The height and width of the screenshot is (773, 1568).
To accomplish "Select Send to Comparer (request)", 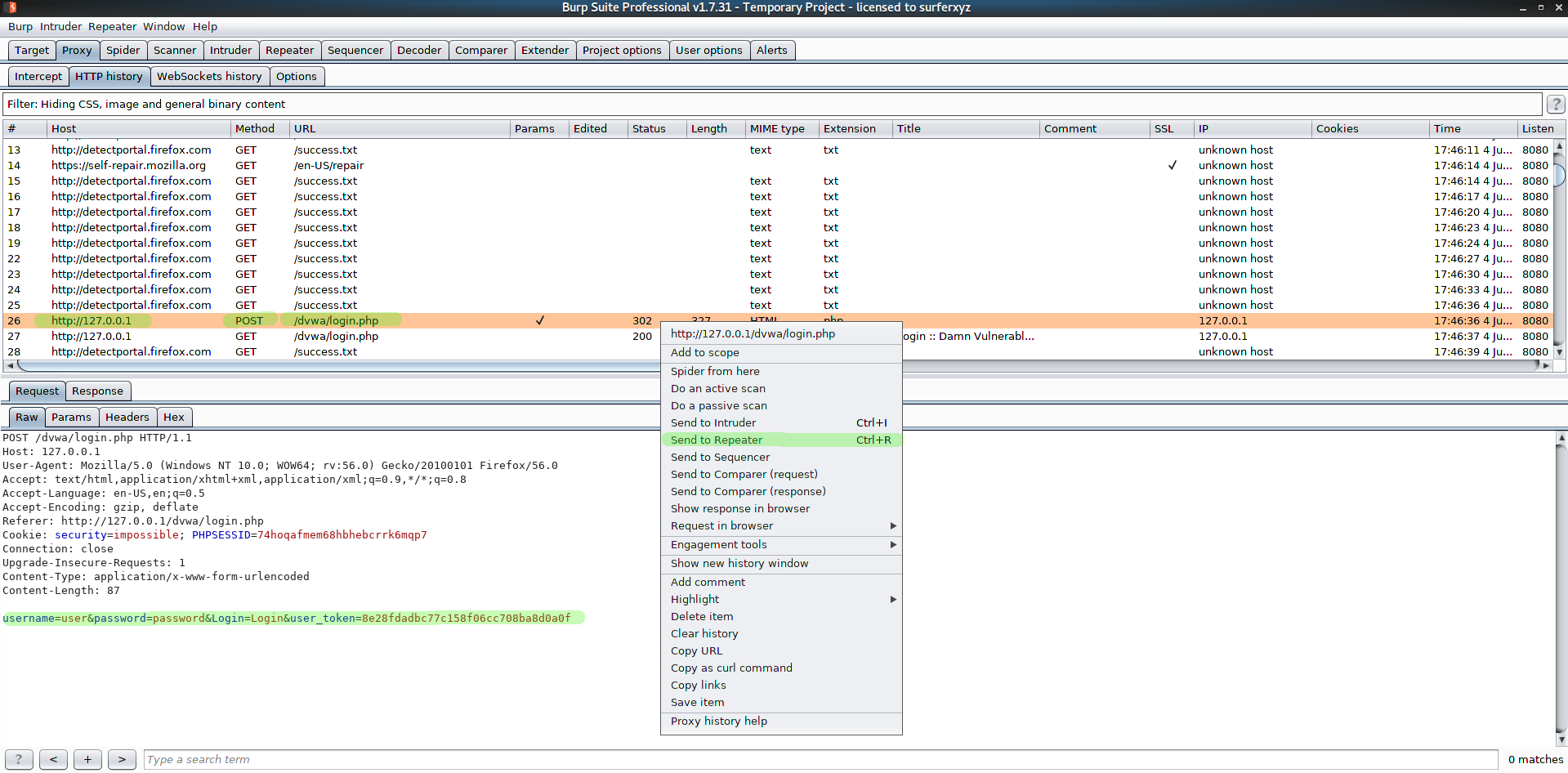I will [x=781, y=474].
